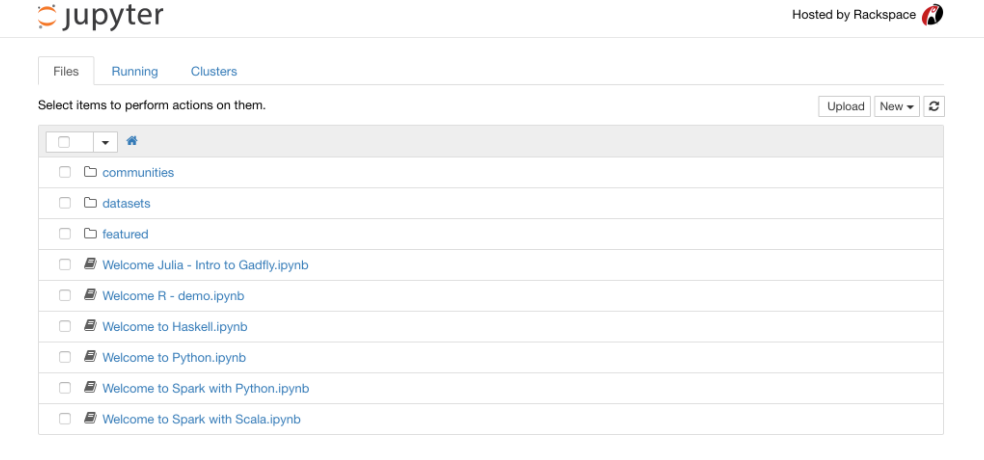
Task: Switch to the Running tab
Action: (x=135, y=72)
